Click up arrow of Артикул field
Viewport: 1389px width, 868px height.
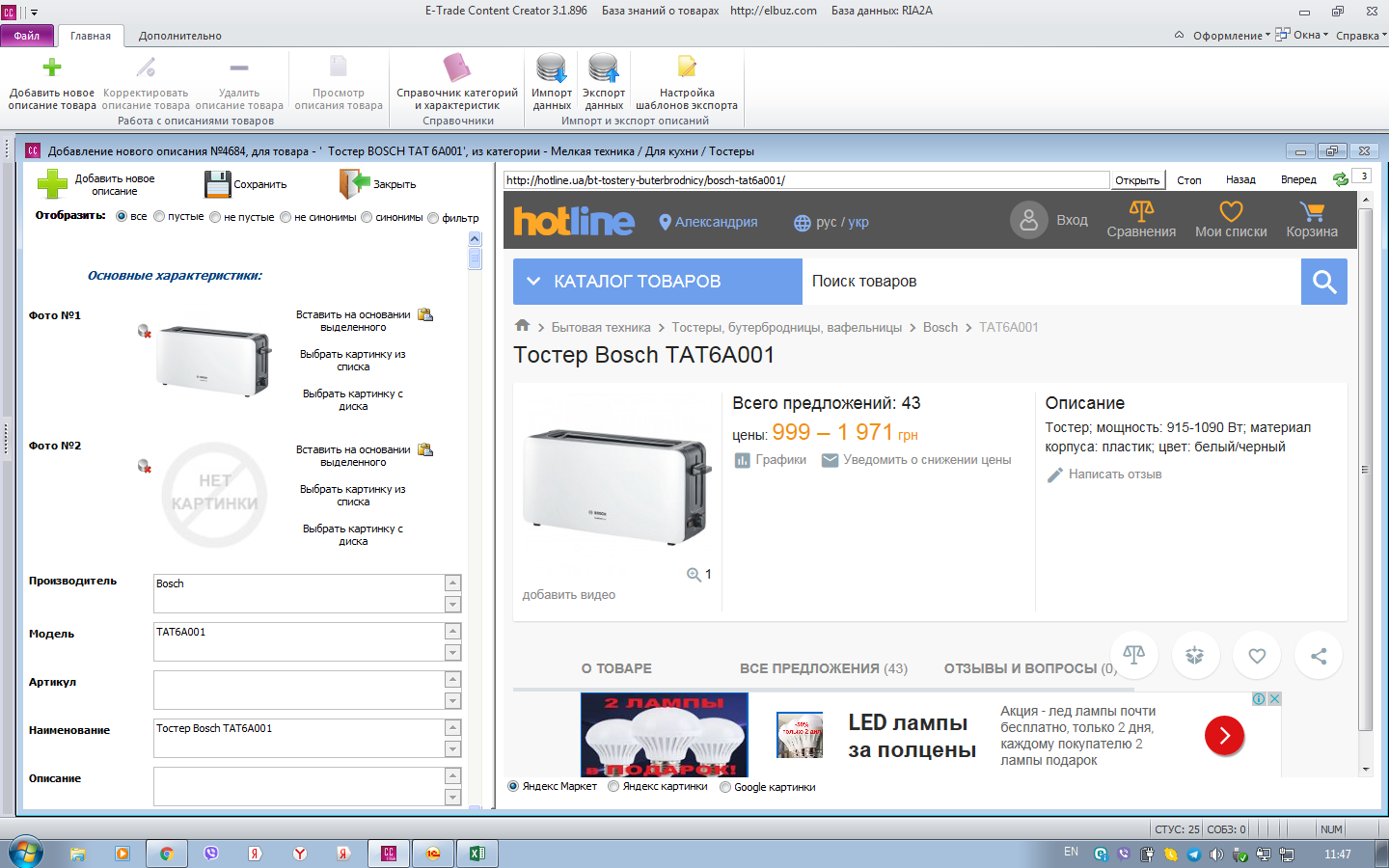click(x=452, y=679)
